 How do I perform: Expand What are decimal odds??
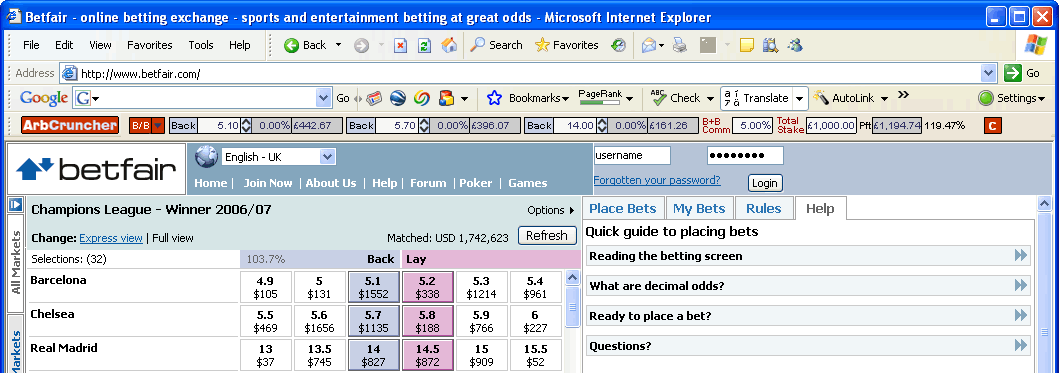pyautogui.click(x=808, y=286)
